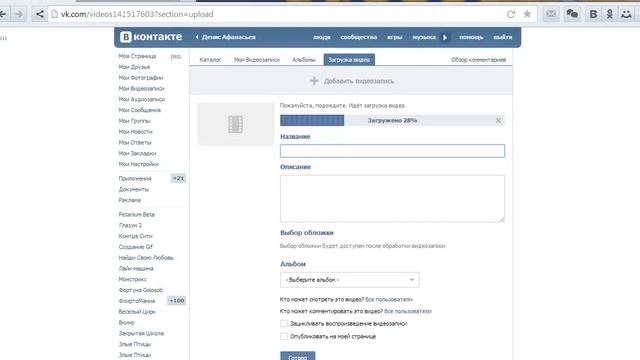Viewport: 640px width, 360px height.
Task: Open Приложения in sidebar
Action: point(135,178)
